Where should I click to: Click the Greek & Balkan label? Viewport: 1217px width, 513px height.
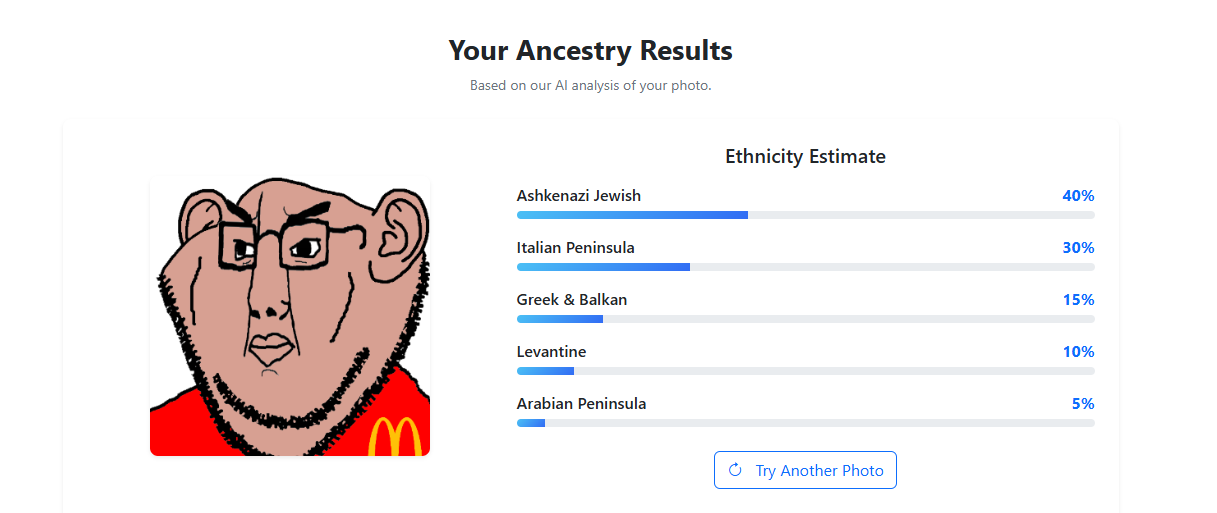click(x=572, y=300)
